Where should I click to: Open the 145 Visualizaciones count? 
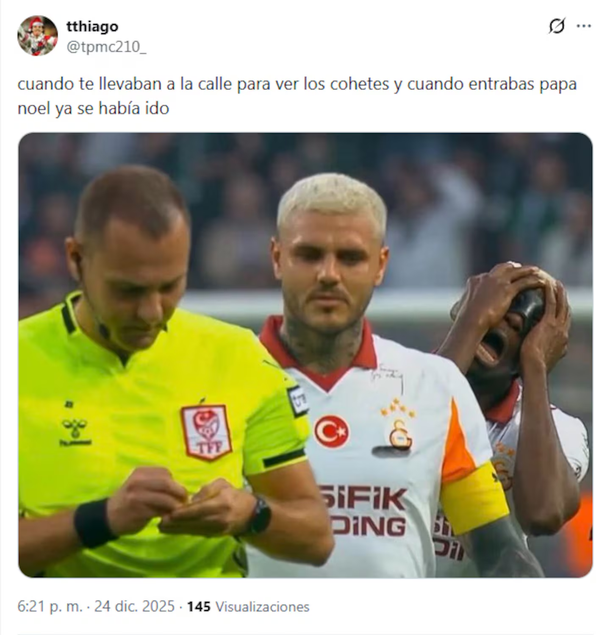(x=248, y=606)
